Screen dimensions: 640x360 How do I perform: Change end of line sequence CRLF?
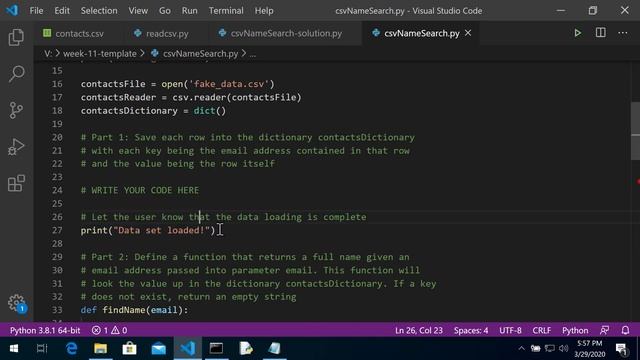542,330
